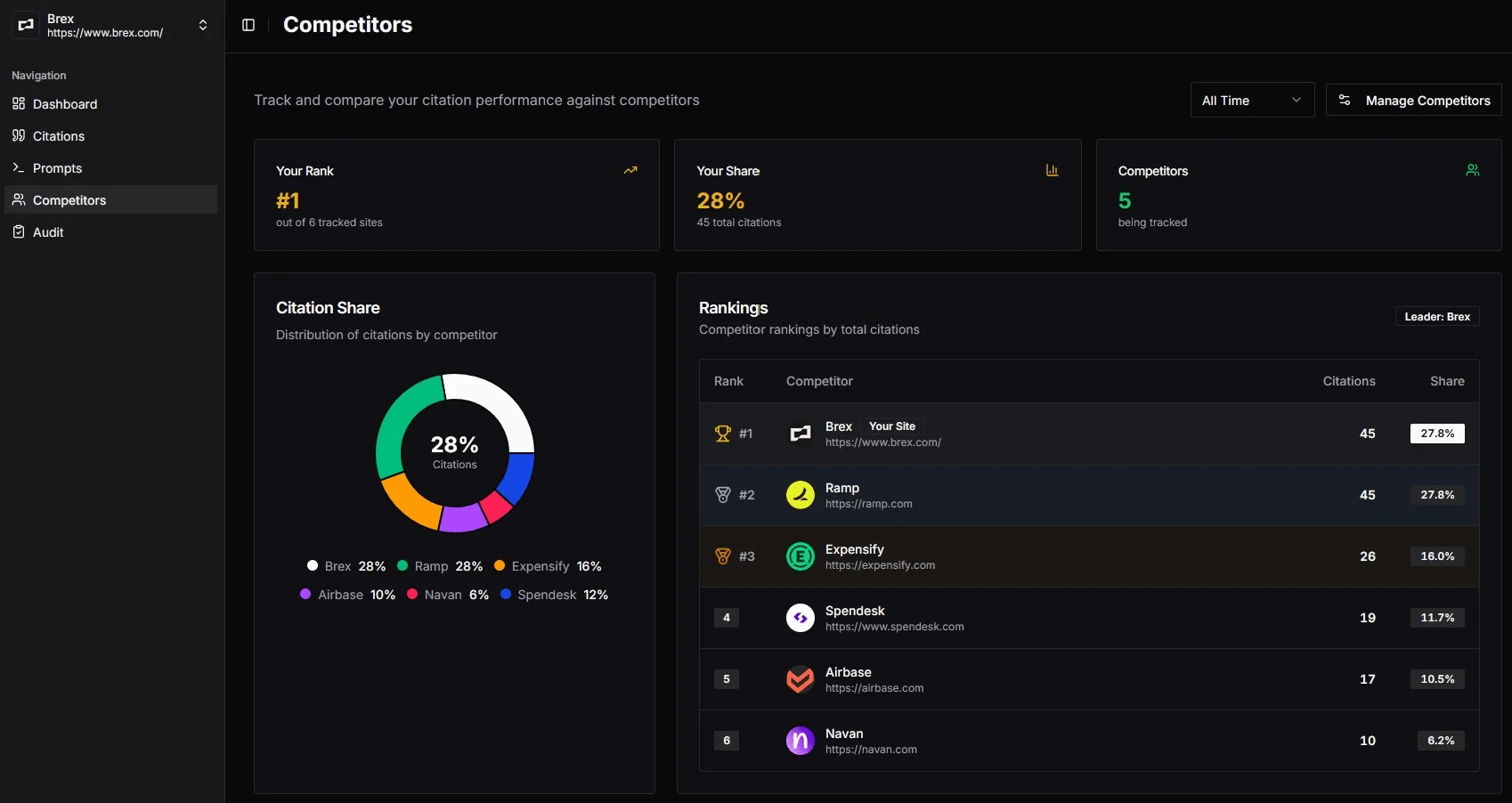Toggle the sidebar collapse control next to Competitors title
The height and width of the screenshot is (803, 1512).
(x=248, y=25)
